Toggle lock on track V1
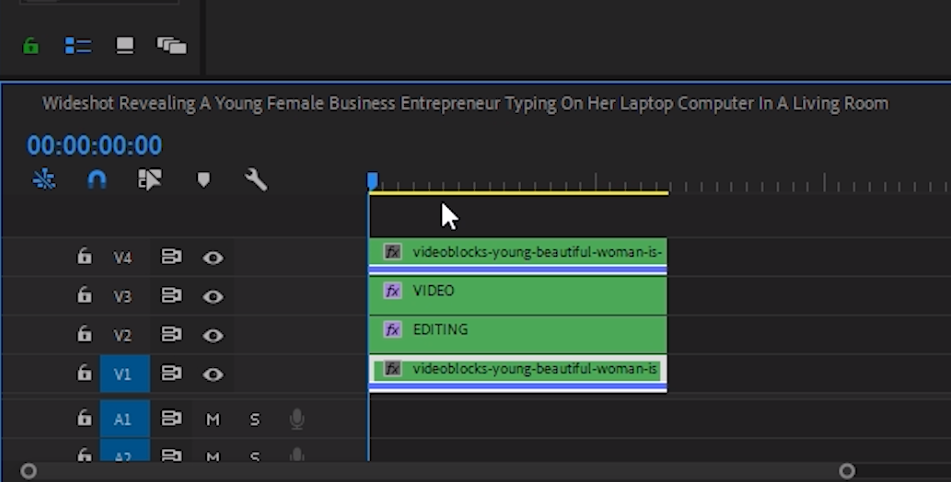The height and width of the screenshot is (482, 951). [x=84, y=373]
